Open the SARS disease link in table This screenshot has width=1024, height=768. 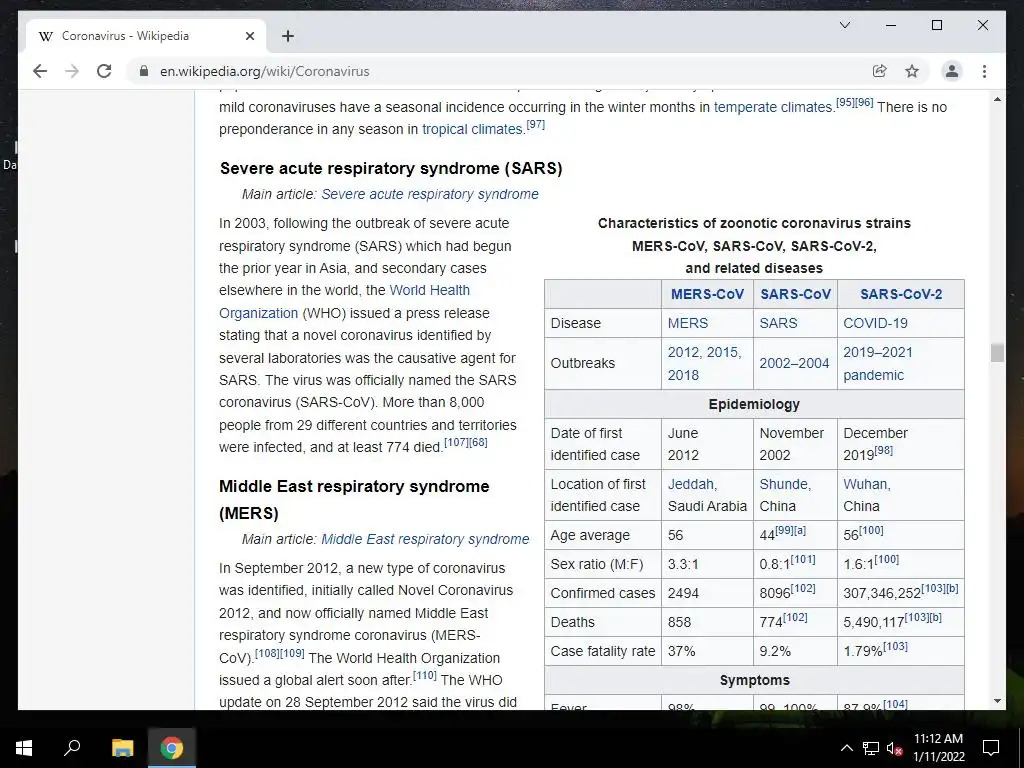(x=778, y=323)
